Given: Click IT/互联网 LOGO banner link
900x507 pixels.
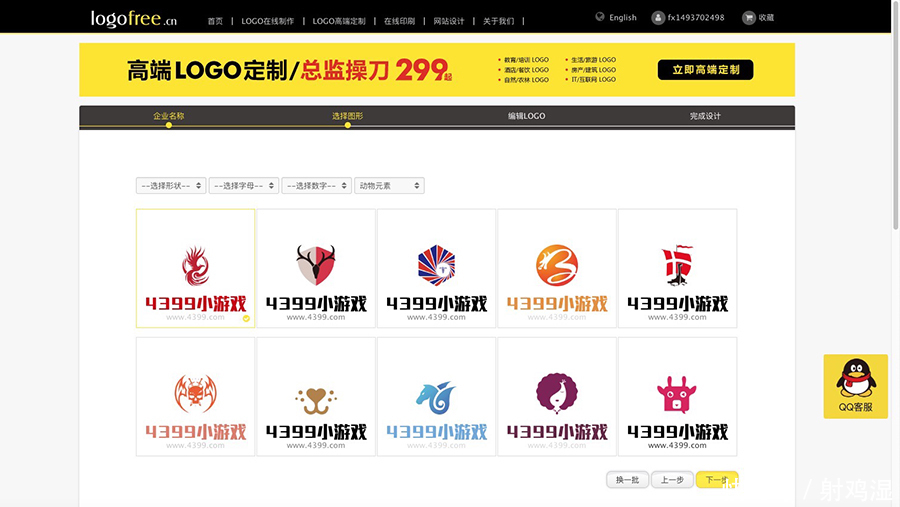Looking at the screenshot, I should point(593,80).
